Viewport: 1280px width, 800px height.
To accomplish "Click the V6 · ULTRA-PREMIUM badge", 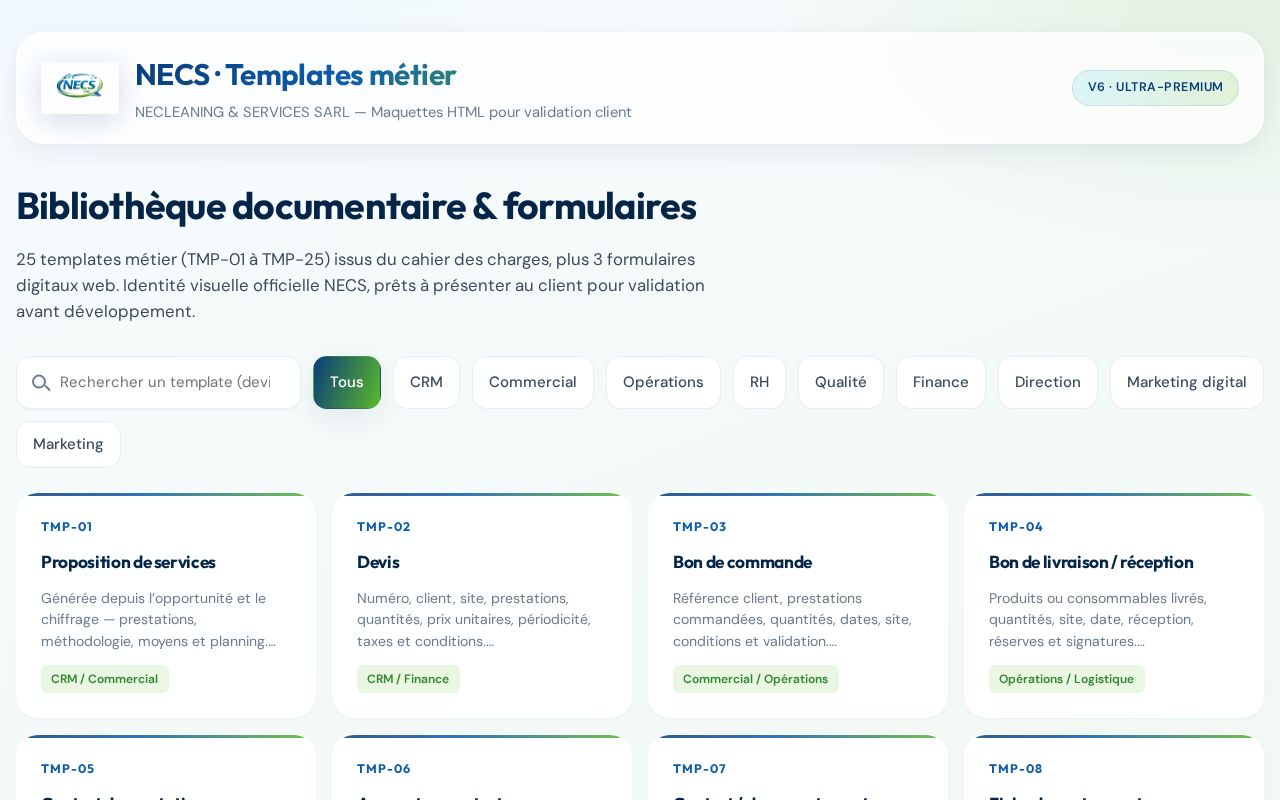I will tap(1155, 87).
